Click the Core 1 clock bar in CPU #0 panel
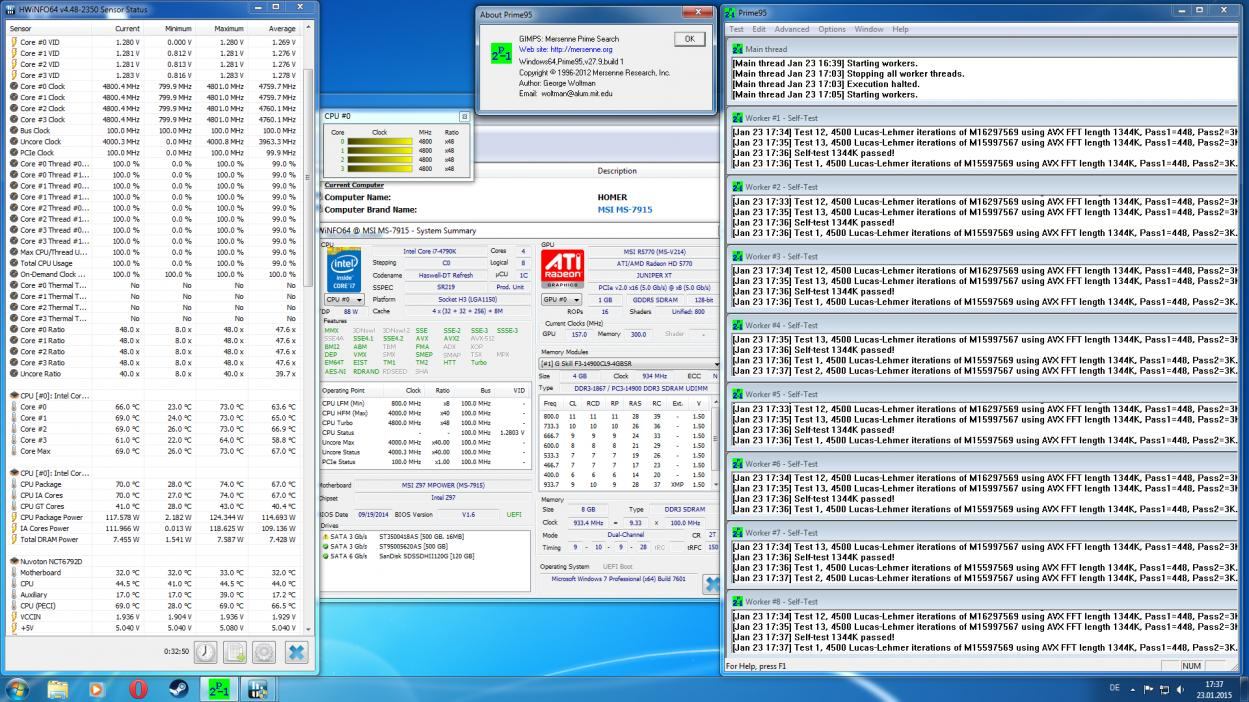Viewport: 1249px width, 702px height. point(378,151)
